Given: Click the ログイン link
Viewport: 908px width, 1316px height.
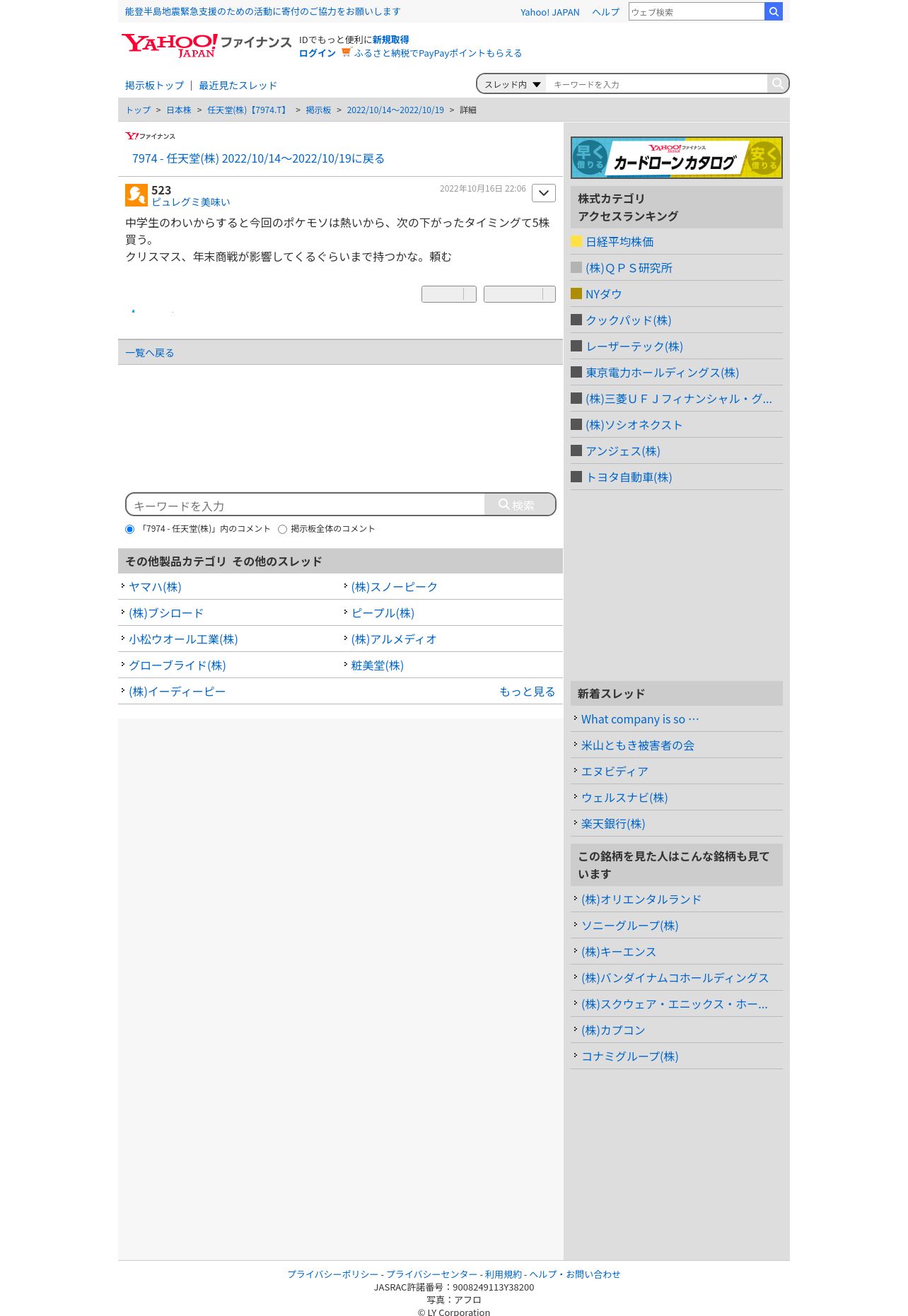Looking at the screenshot, I should tap(317, 53).
